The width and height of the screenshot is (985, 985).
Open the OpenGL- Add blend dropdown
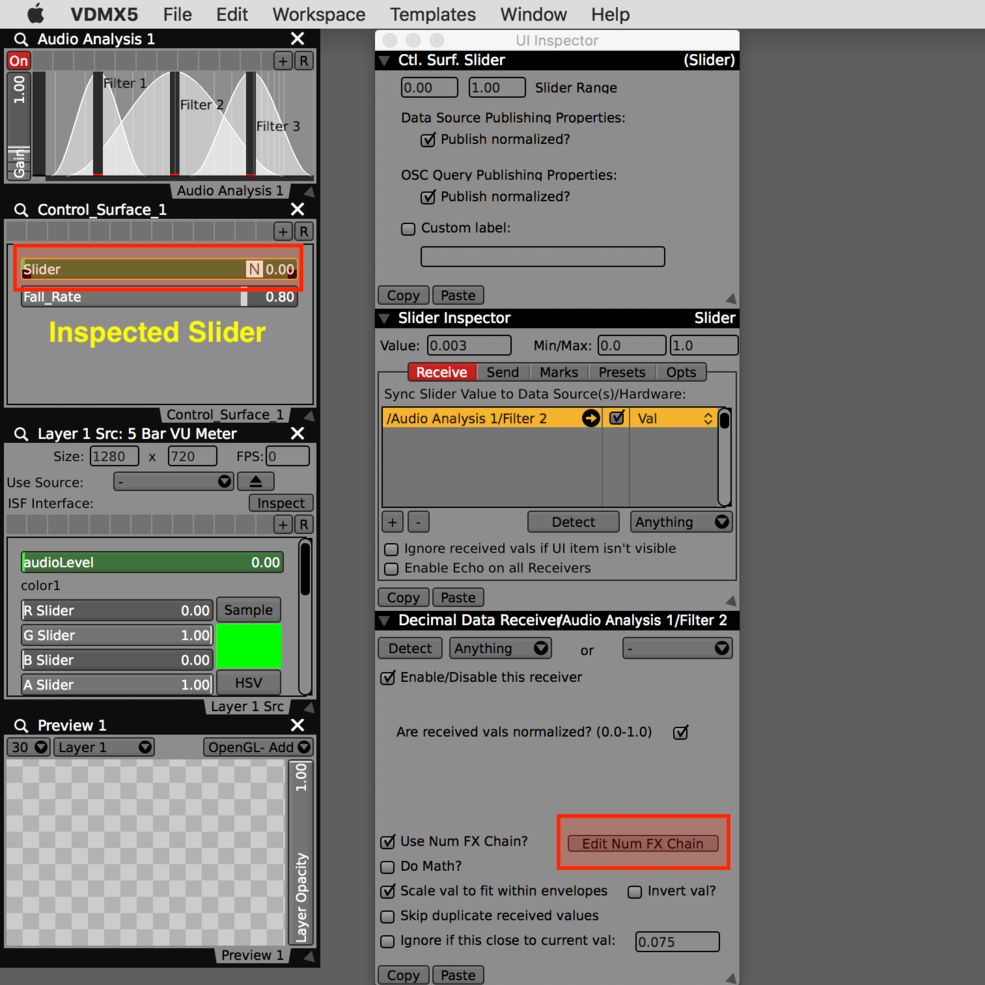[258, 747]
